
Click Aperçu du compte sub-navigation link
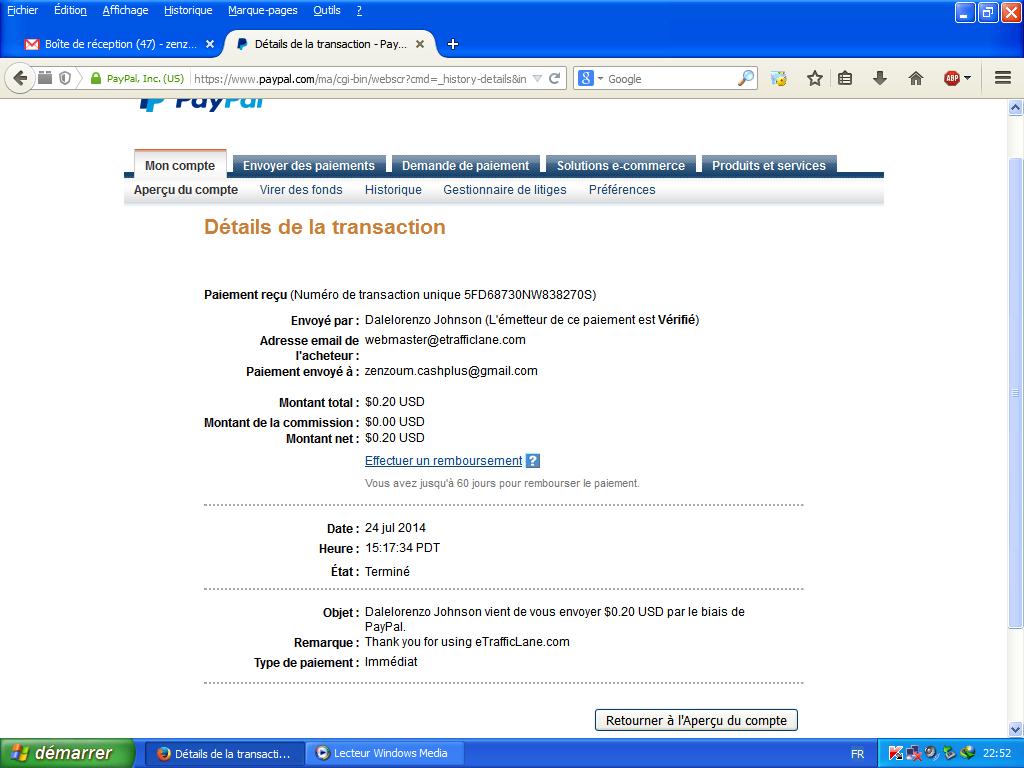coord(186,189)
